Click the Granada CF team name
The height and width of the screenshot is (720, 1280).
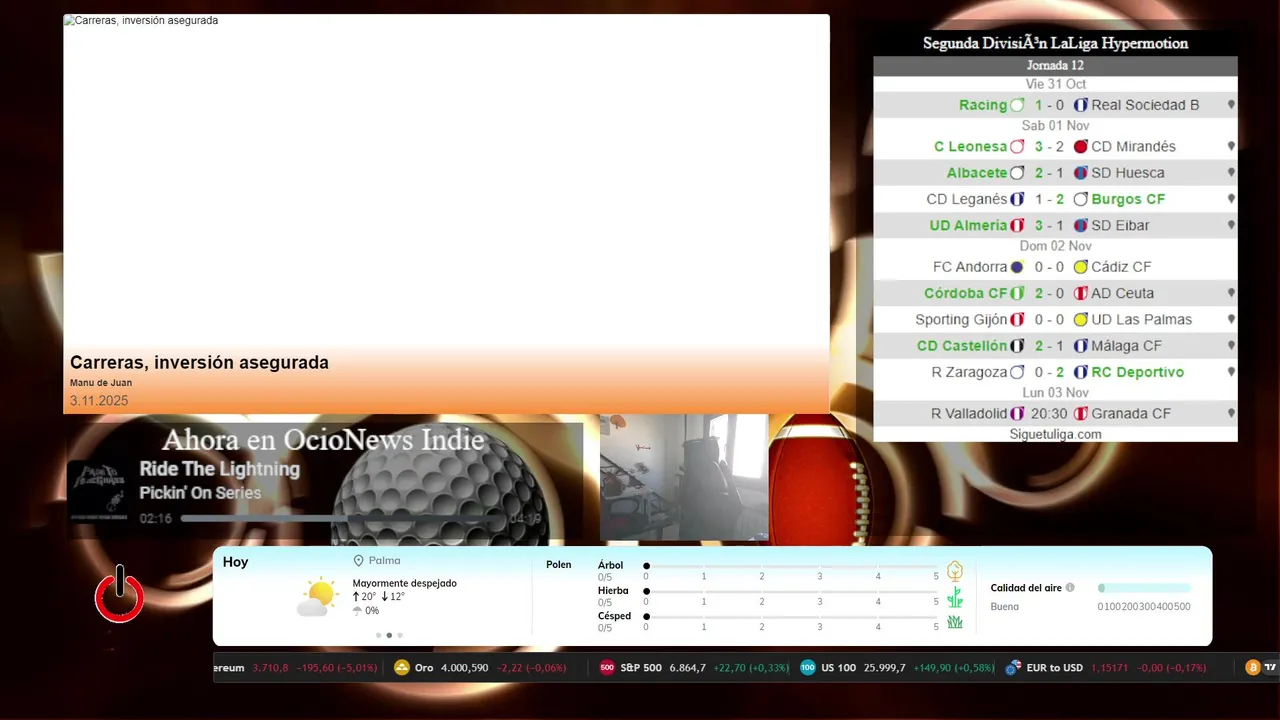pos(1131,413)
